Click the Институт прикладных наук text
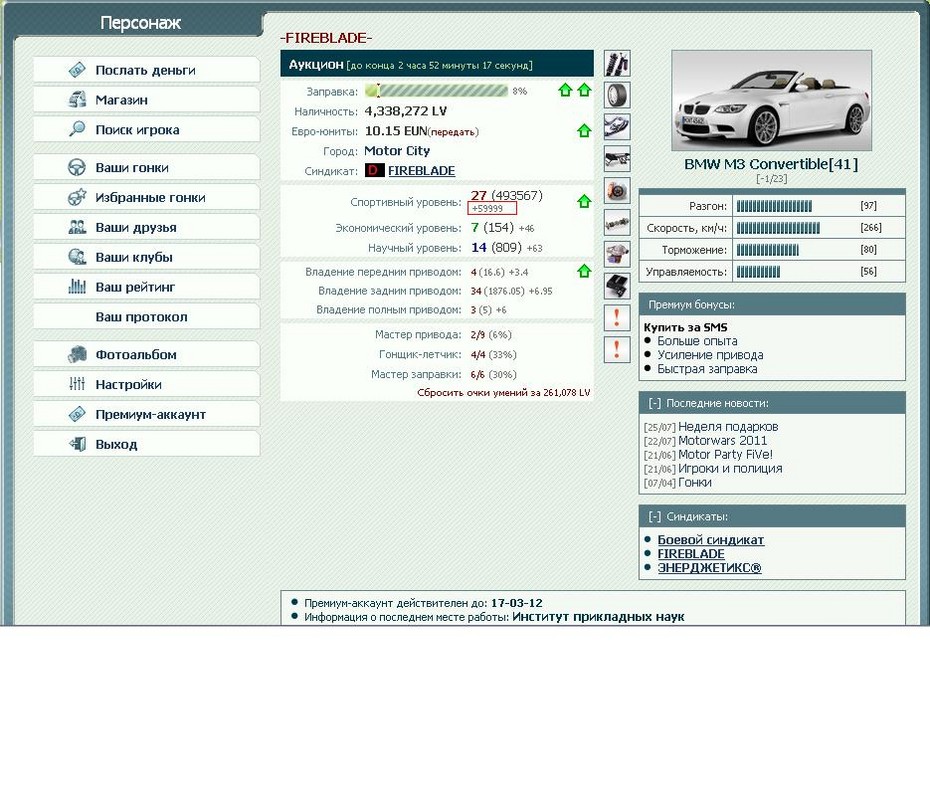This screenshot has width=930, height=802. pyautogui.click(x=598, y=616)
